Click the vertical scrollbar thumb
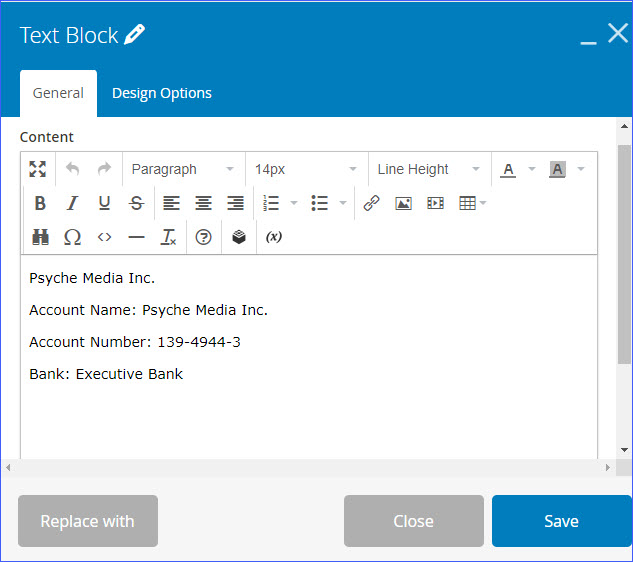The width and height of the screenshot is (633, 562). point(624,254)
